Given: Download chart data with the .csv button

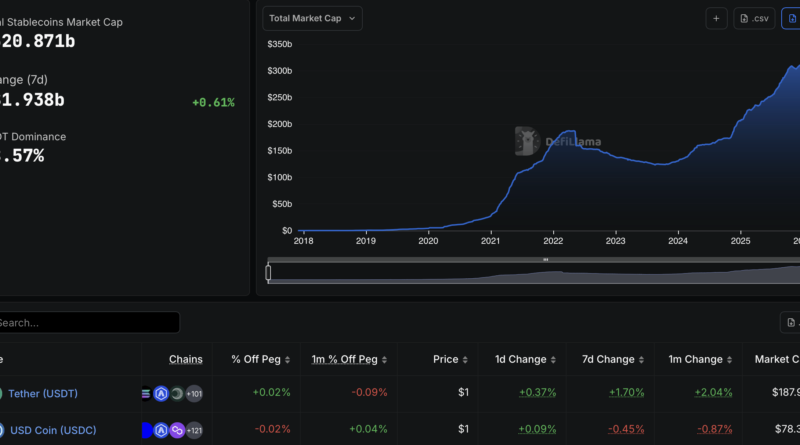Looking at the screenshot, I should [x=754, y=18].
